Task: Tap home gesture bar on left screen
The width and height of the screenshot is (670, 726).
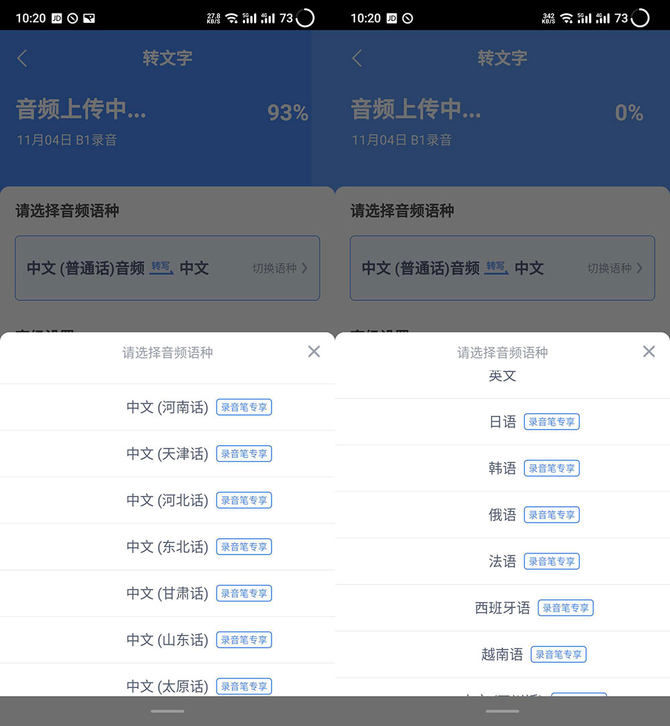Action: (168, 711)
